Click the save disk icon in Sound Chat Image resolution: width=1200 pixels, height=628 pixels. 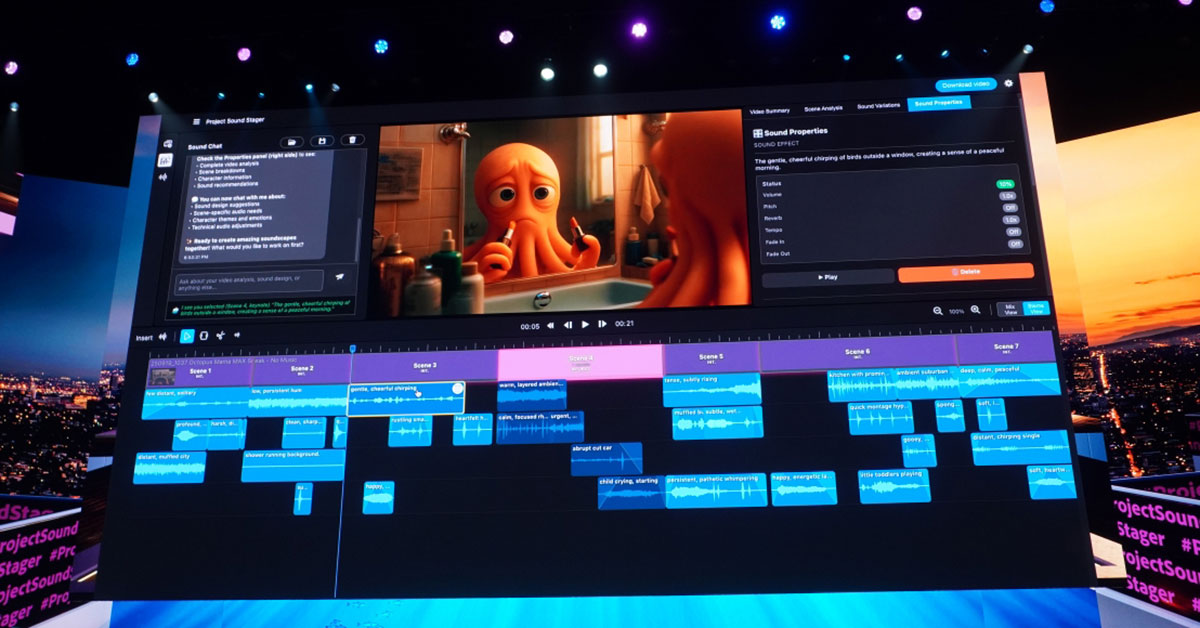point(322,142)
